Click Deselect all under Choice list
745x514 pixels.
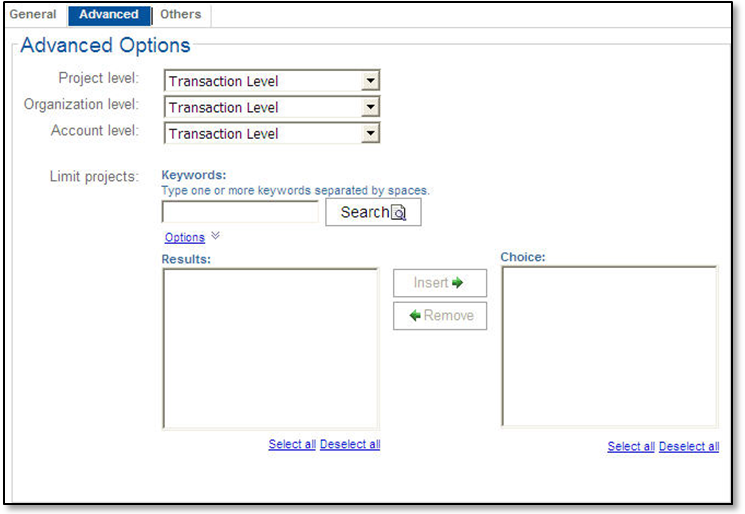point(689,447)
